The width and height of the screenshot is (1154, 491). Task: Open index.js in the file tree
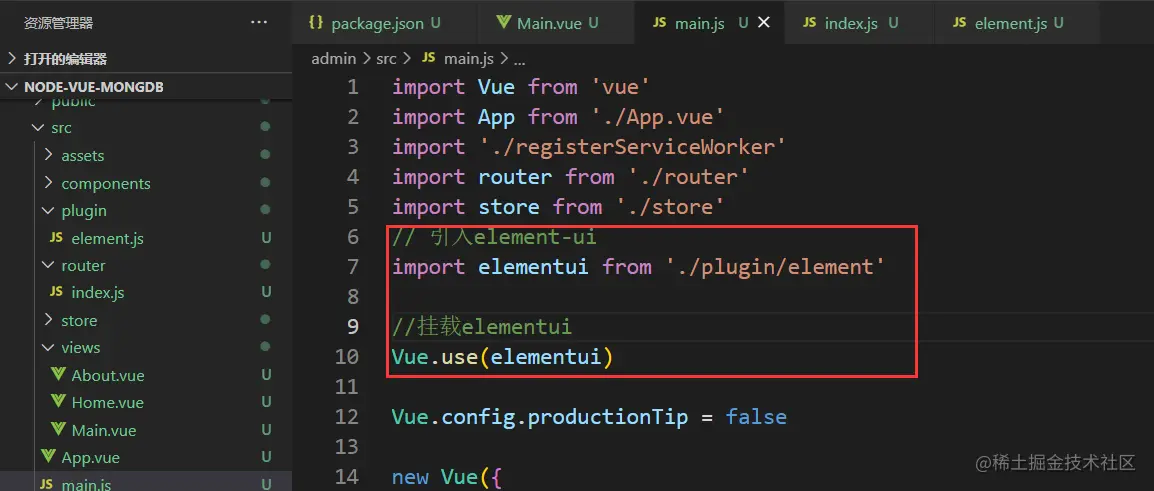[98, 293]
